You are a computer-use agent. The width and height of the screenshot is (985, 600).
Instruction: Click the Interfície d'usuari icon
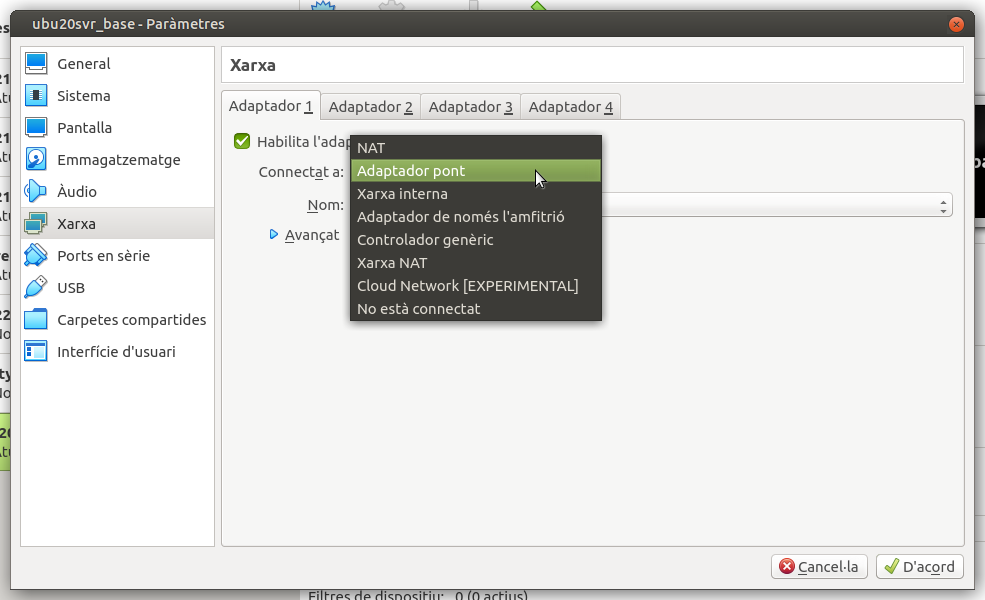coord(36,352)
